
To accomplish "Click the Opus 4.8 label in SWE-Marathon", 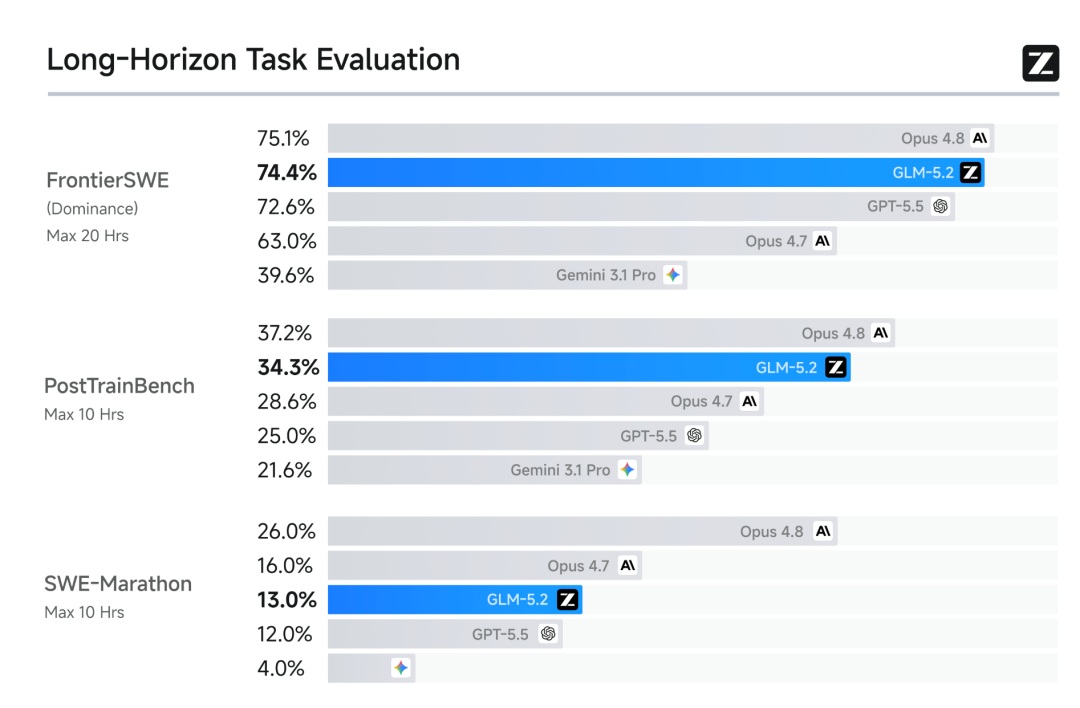I will pos(771,532).
